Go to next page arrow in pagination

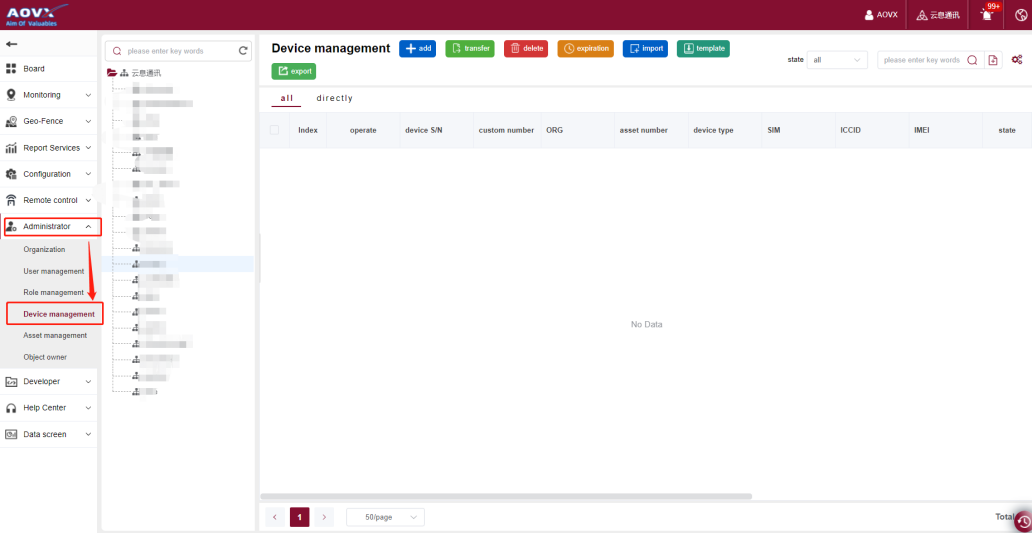tap(324, 517)
